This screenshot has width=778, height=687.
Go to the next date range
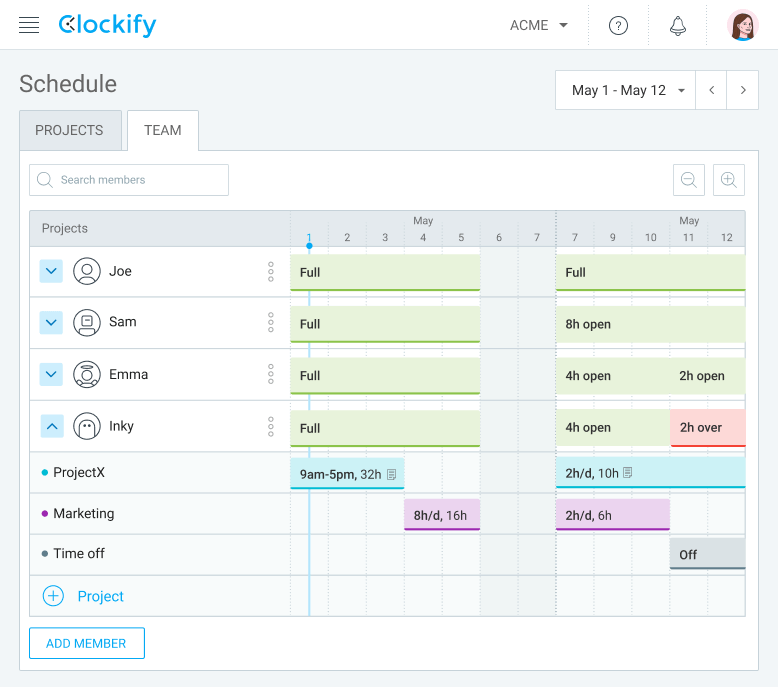742,90
